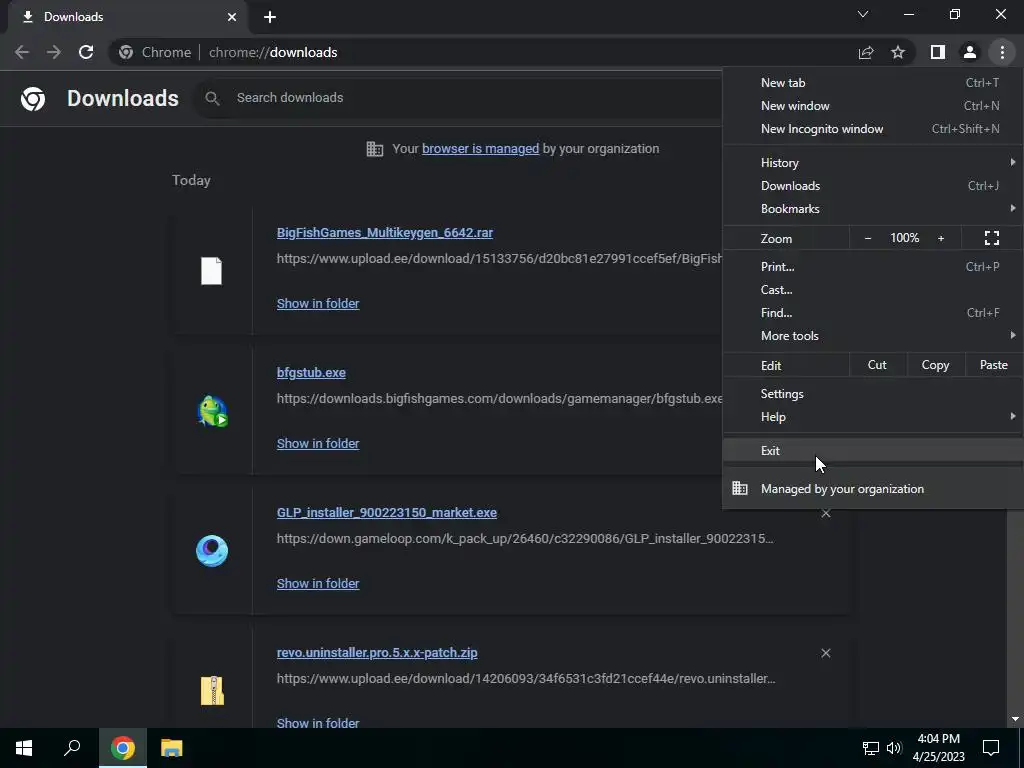Expand the Bookmarks submenu
Screen dimensions: 1024x768
[x=872, y=209]
